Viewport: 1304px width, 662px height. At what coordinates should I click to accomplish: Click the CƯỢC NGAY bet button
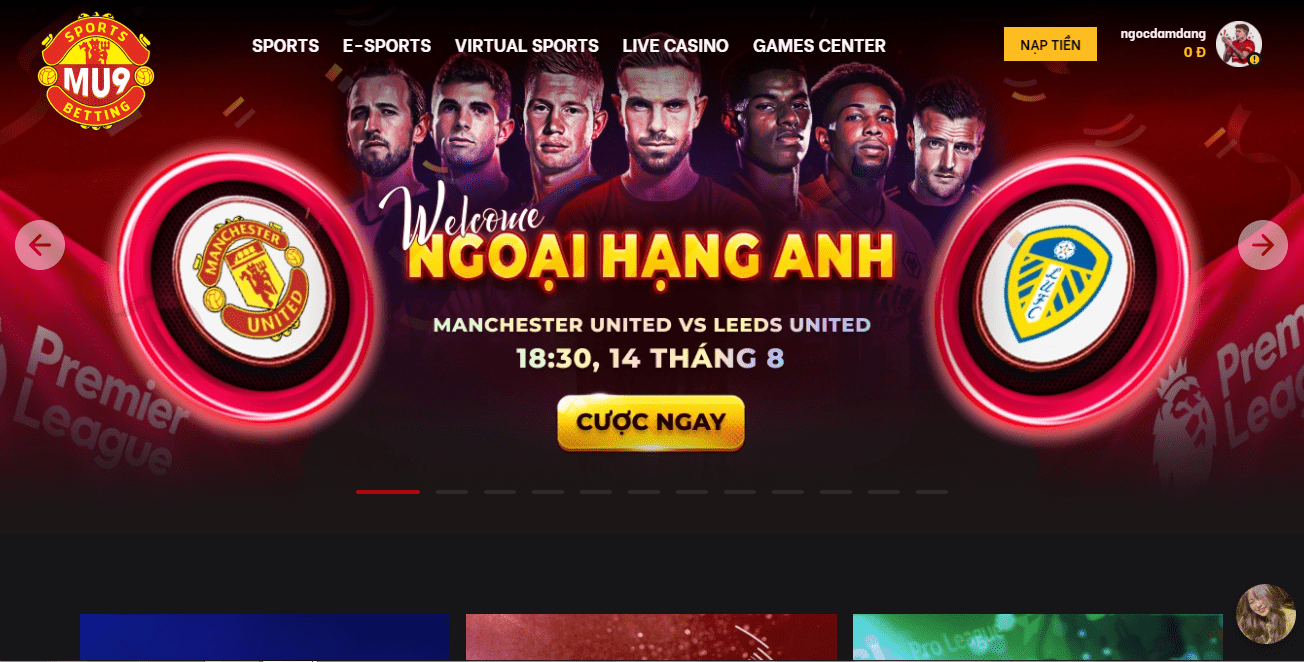(x=651, y=422)
